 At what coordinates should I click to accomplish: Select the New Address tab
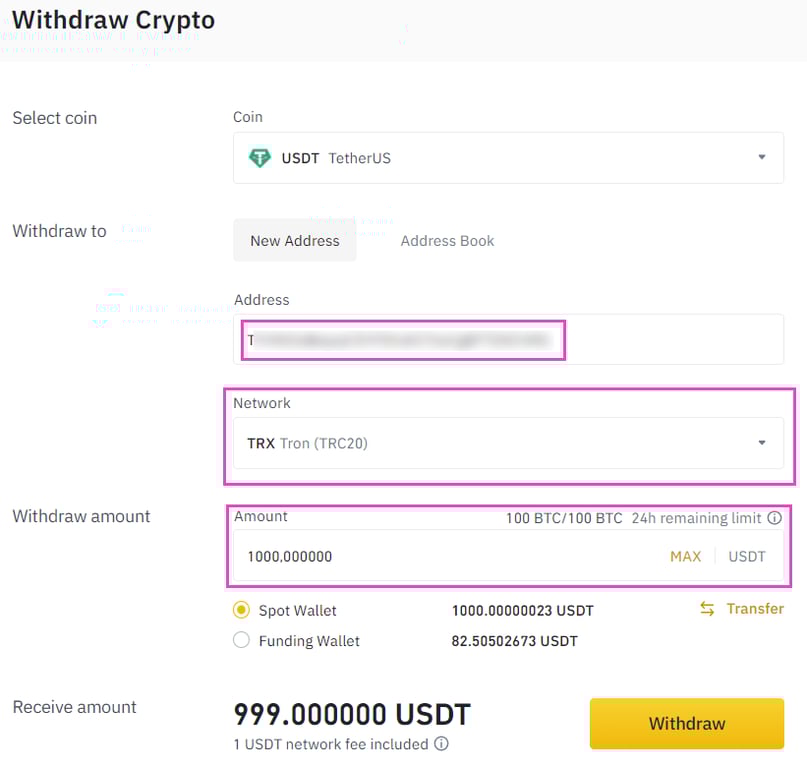pyautogui.click(x=294, y=240)
